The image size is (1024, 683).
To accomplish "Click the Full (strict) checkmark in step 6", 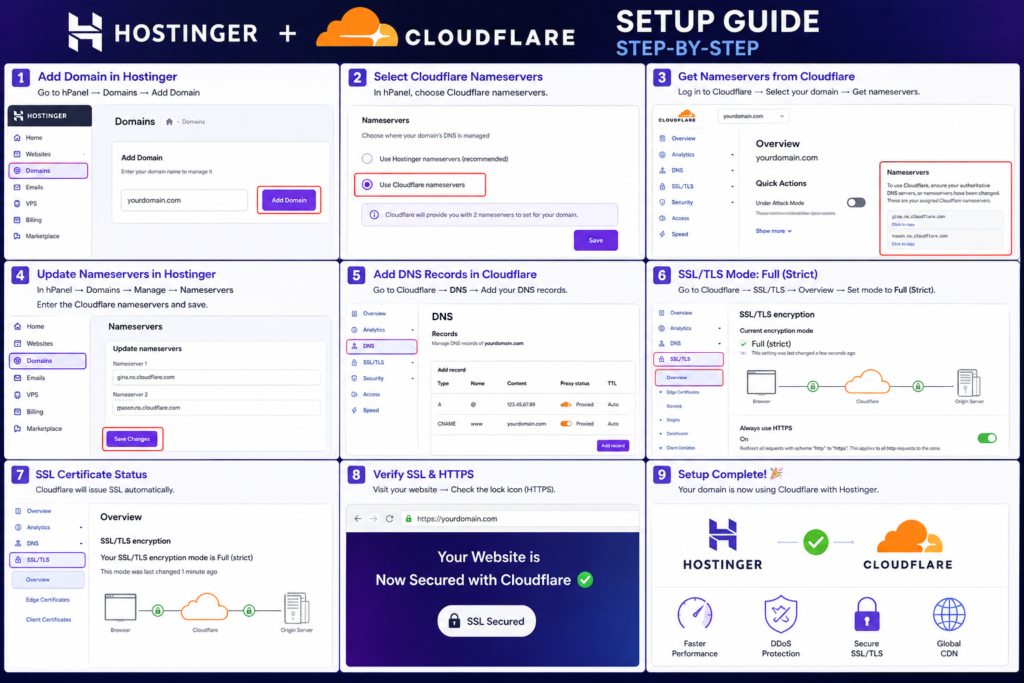I will pyautogui.click(x=743, y=344).
